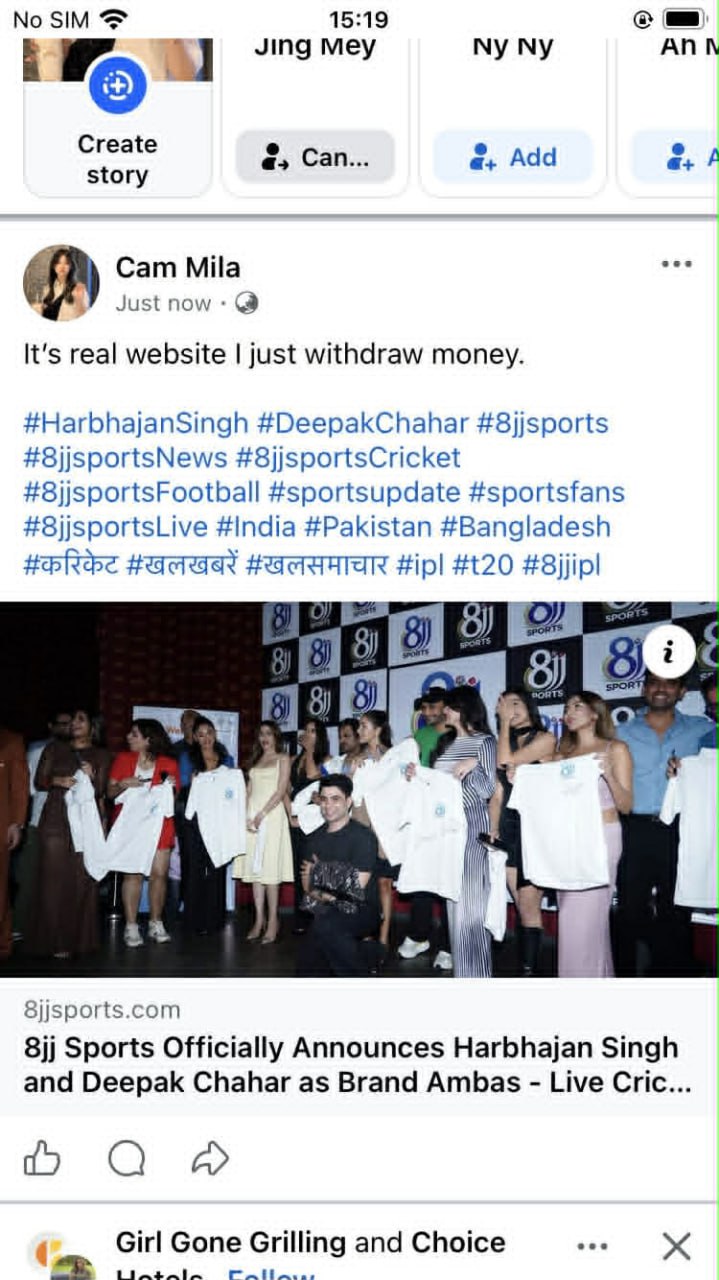This screenshot has width=719, height=1280.
Task: Open the three-dot menu on Cam Mila's post
Action: click(677, 264)
